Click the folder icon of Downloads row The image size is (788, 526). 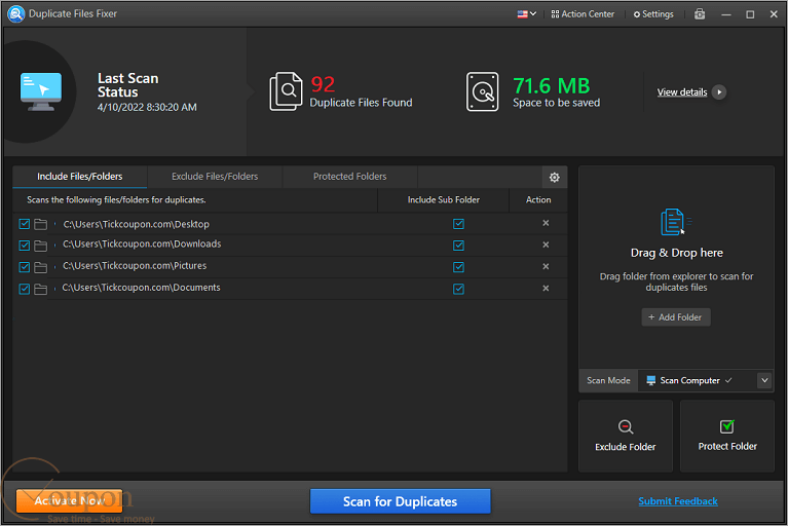(x=41, y=245)
